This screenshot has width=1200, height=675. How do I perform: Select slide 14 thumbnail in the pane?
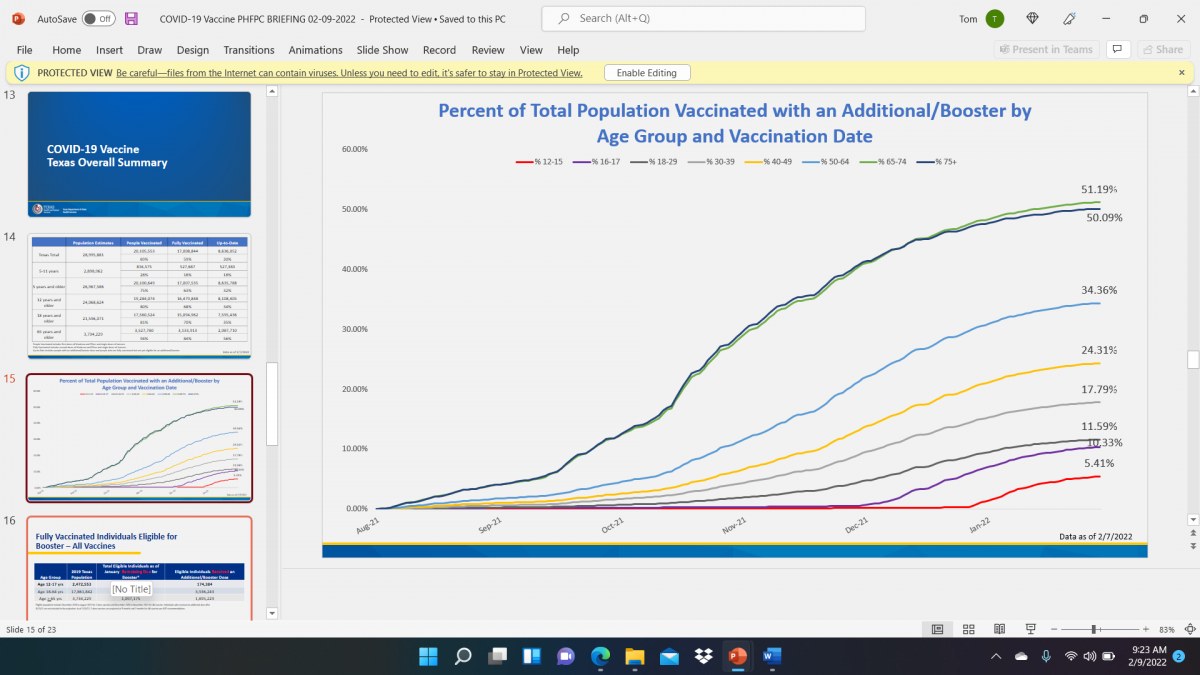click(x=139, y=295)
